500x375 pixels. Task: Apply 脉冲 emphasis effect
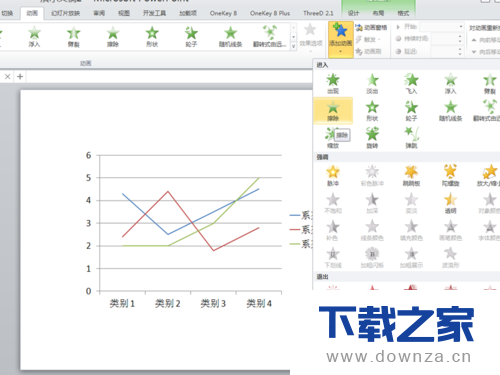click(333, 176)
